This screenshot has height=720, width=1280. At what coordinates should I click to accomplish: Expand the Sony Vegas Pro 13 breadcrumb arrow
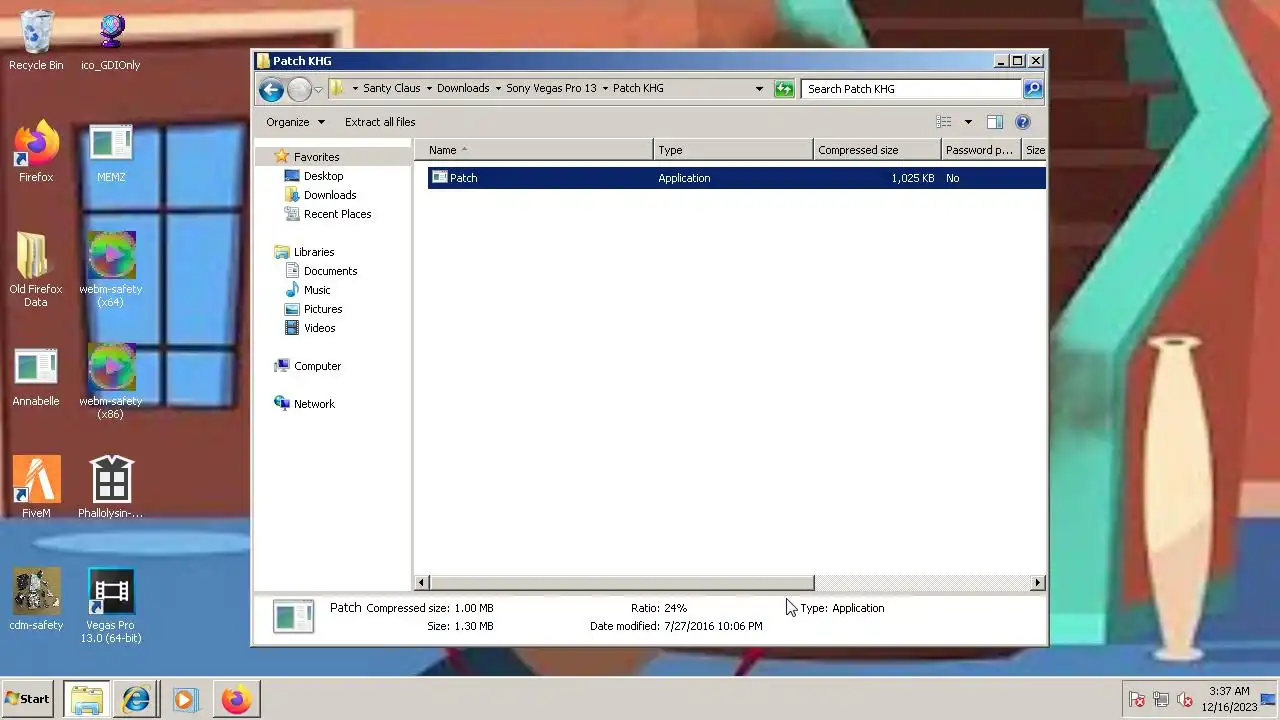click(605, 88)
